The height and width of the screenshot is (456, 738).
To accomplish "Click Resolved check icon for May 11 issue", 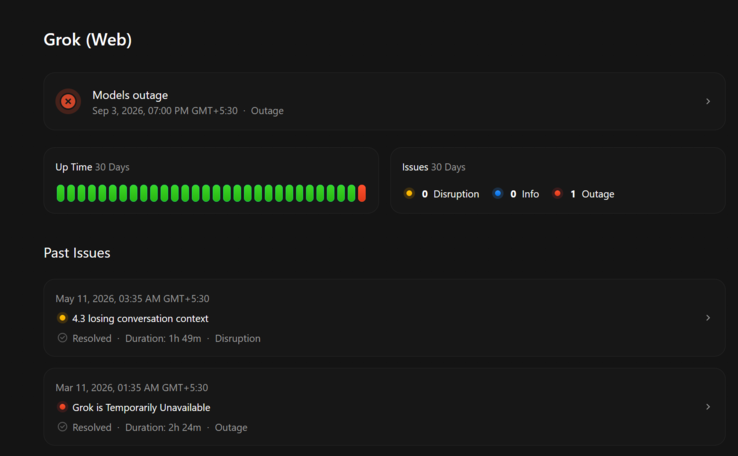I will tap(62, 338).
